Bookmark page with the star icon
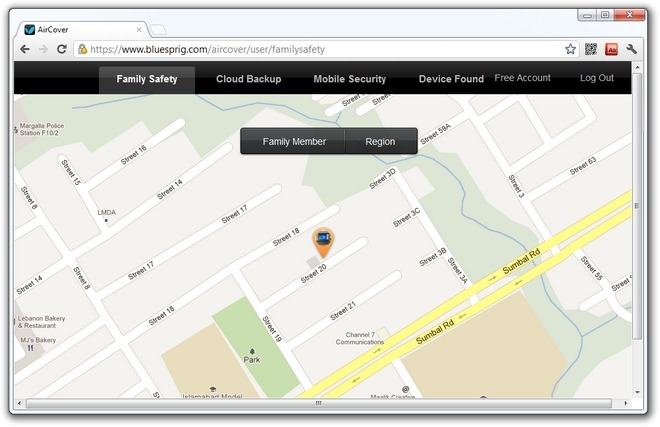Screen dimensions: 660x427 [x=570, y=49]
